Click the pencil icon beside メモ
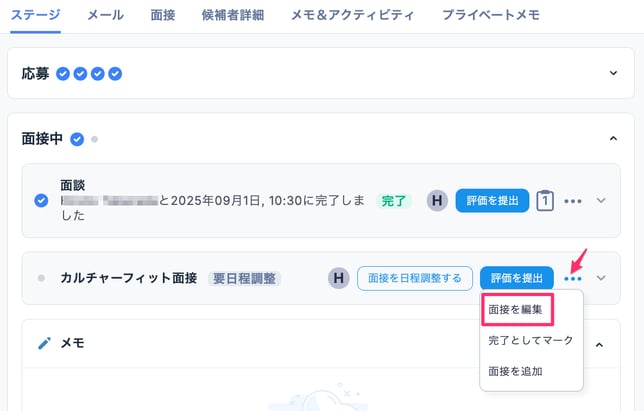 click(44, 343)
